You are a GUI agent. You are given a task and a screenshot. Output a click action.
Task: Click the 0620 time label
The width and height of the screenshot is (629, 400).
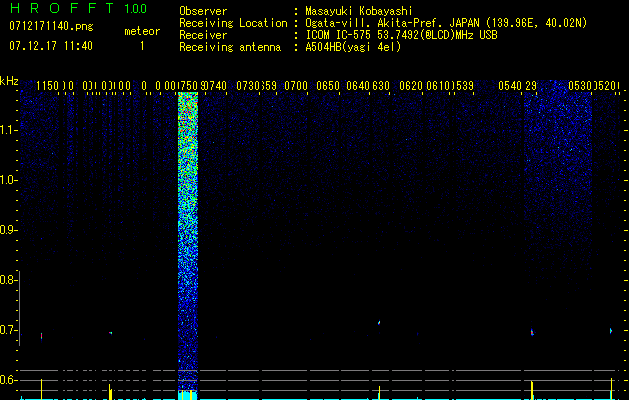point(411,86)
